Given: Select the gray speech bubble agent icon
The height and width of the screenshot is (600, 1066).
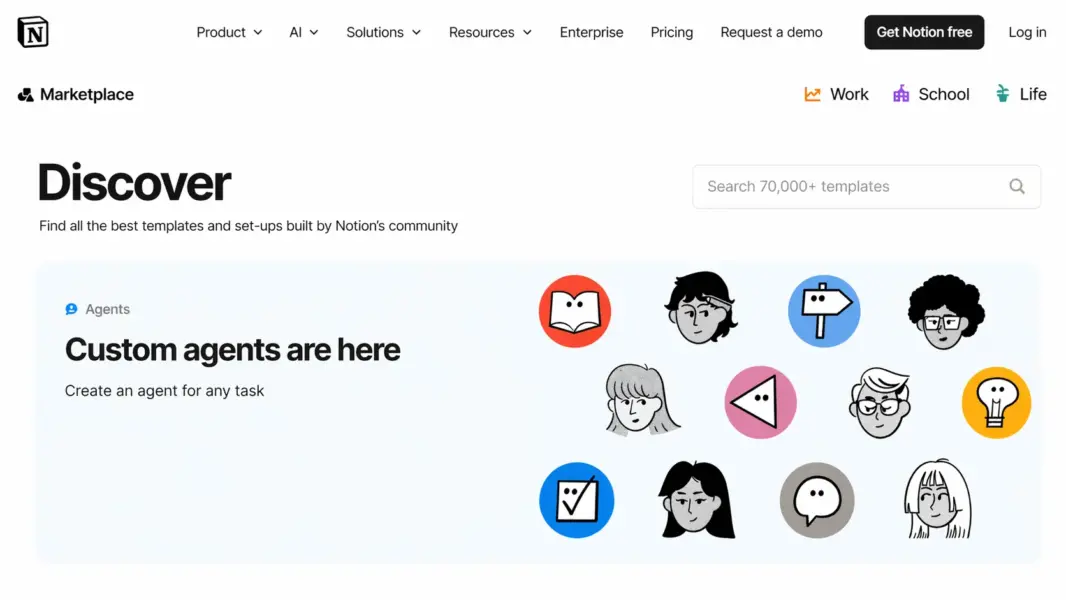Looking at the screenshot, I should point(816,500).
